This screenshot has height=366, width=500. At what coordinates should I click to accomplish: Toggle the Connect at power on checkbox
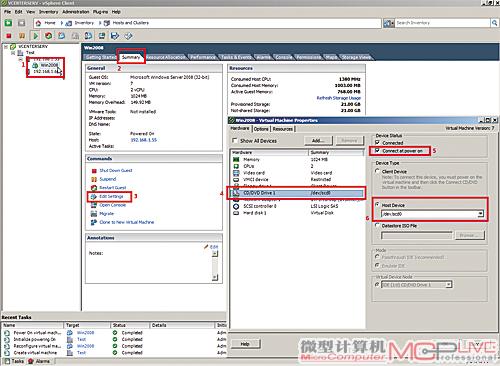point(377,151)
